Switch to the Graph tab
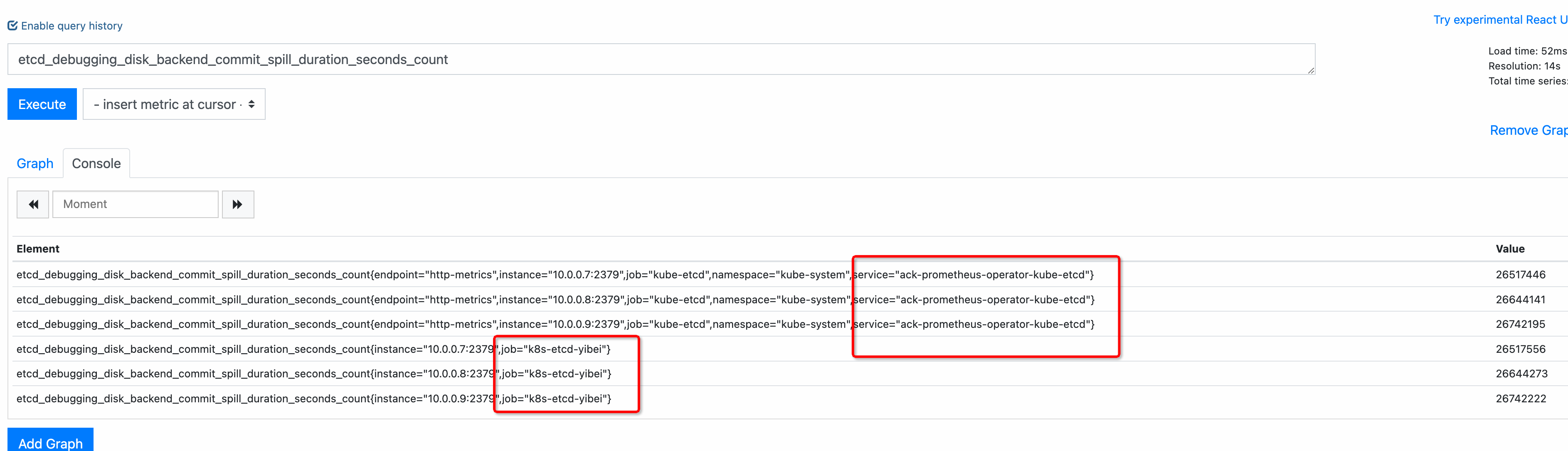 coord(35,163)
